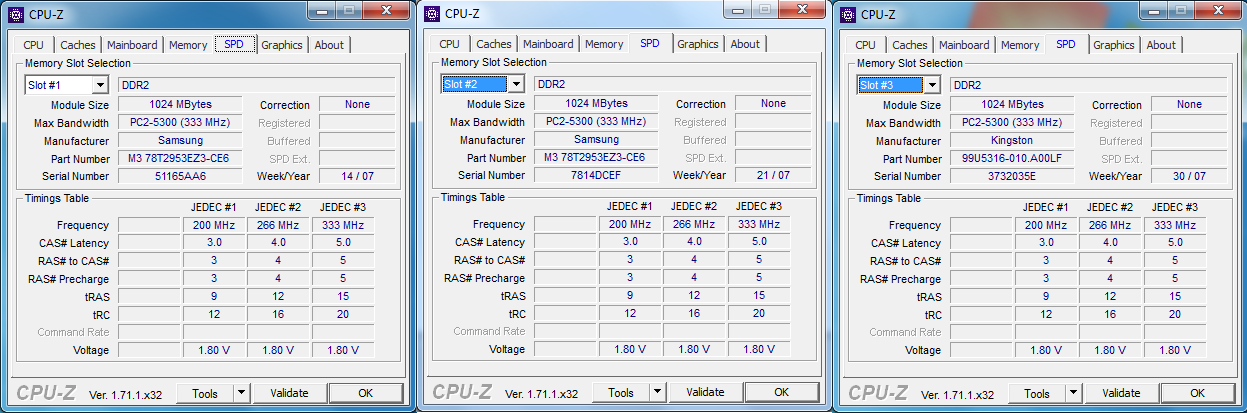The image size is (1247, 413).
Task: Click Tools button in the Slot #2 window
Action: (621, 392)
